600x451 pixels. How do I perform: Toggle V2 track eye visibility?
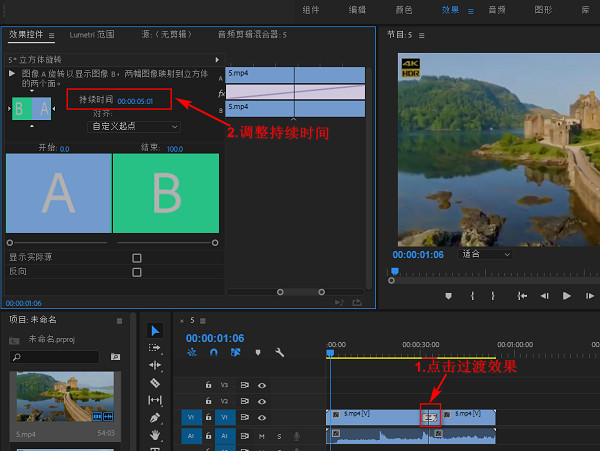tap(262, 402)
